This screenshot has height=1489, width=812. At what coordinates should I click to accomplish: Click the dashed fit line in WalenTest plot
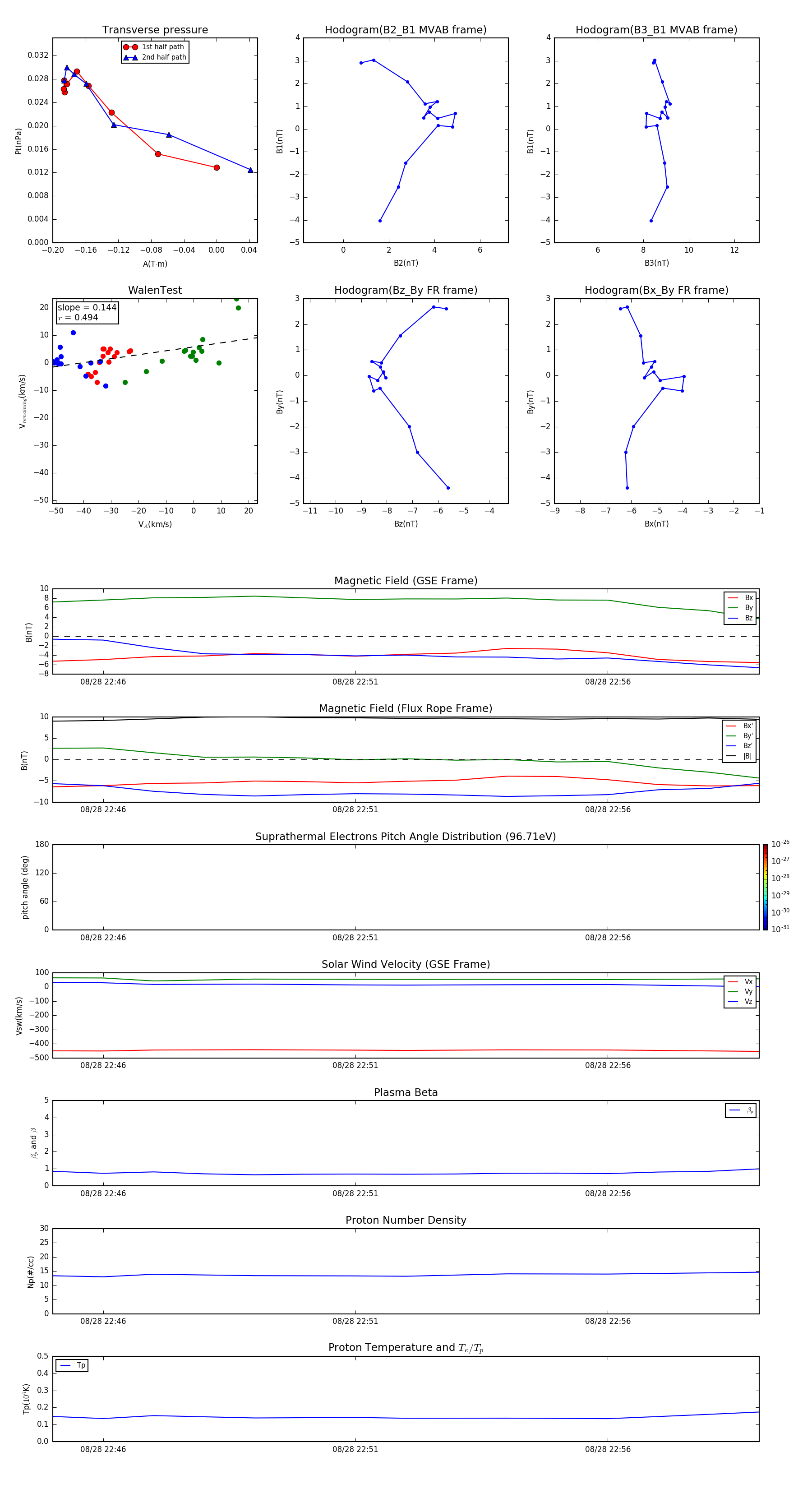(155, 352)
